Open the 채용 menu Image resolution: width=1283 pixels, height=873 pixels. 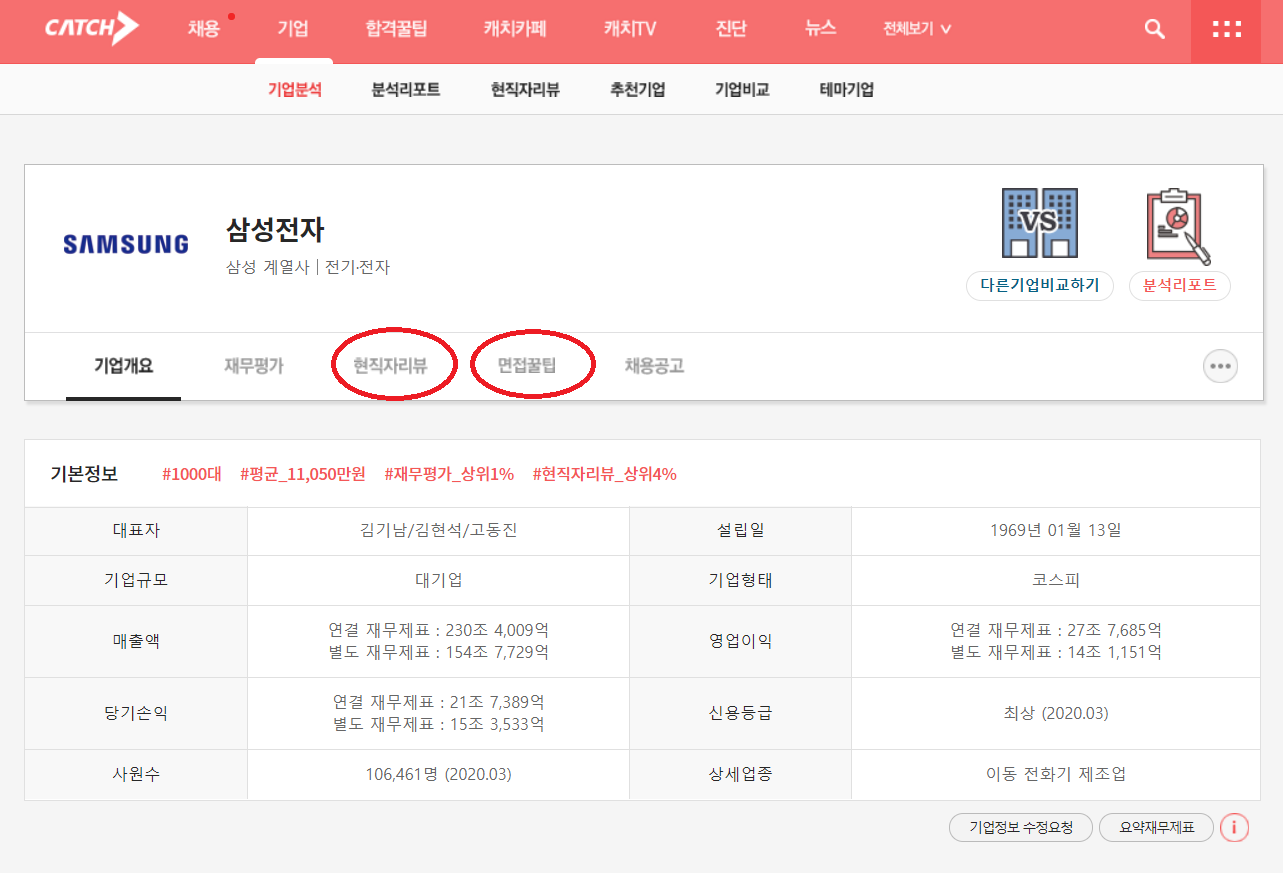[x=203, y=29]
